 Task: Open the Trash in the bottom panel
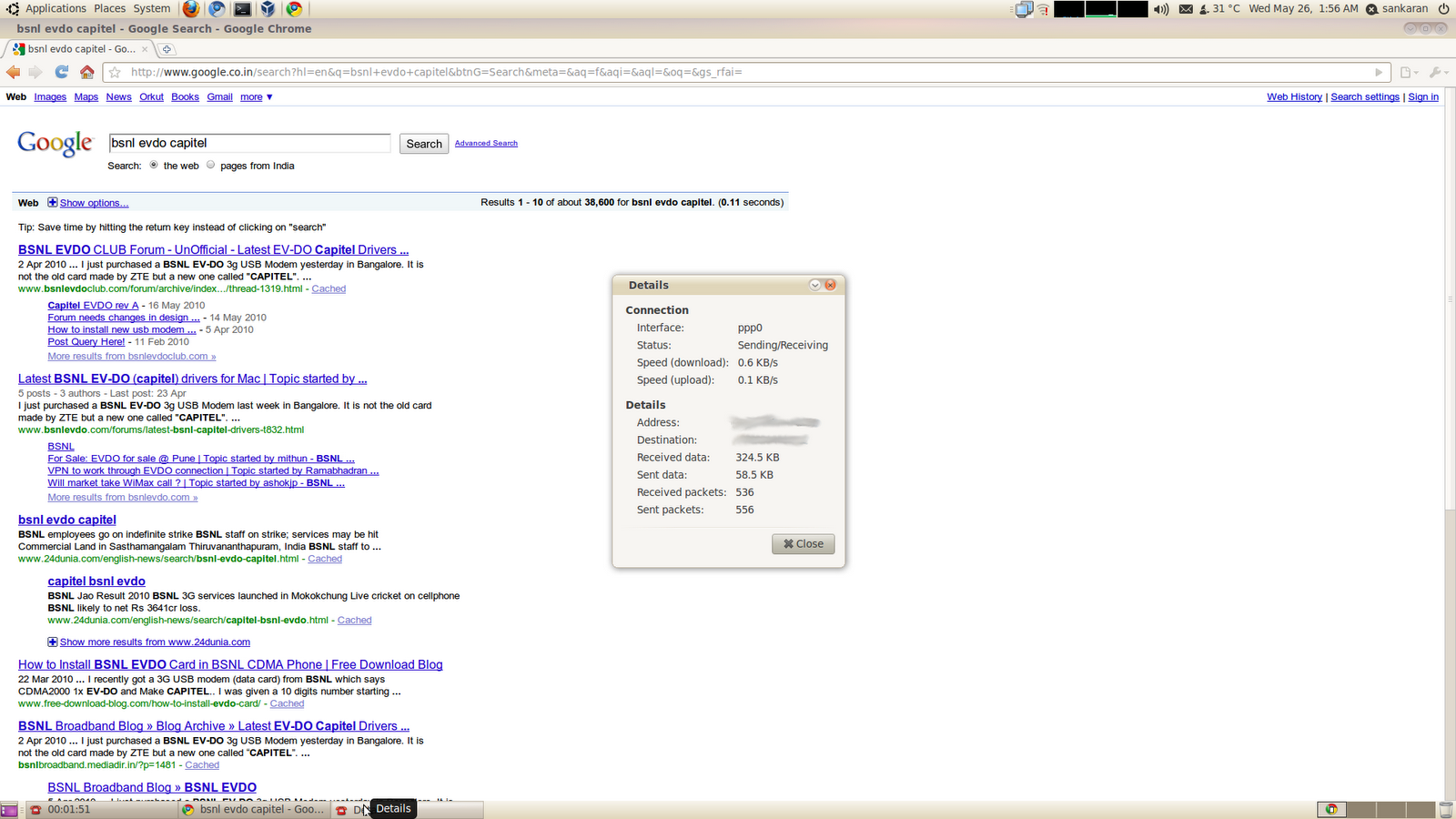tap(1446, 810)
